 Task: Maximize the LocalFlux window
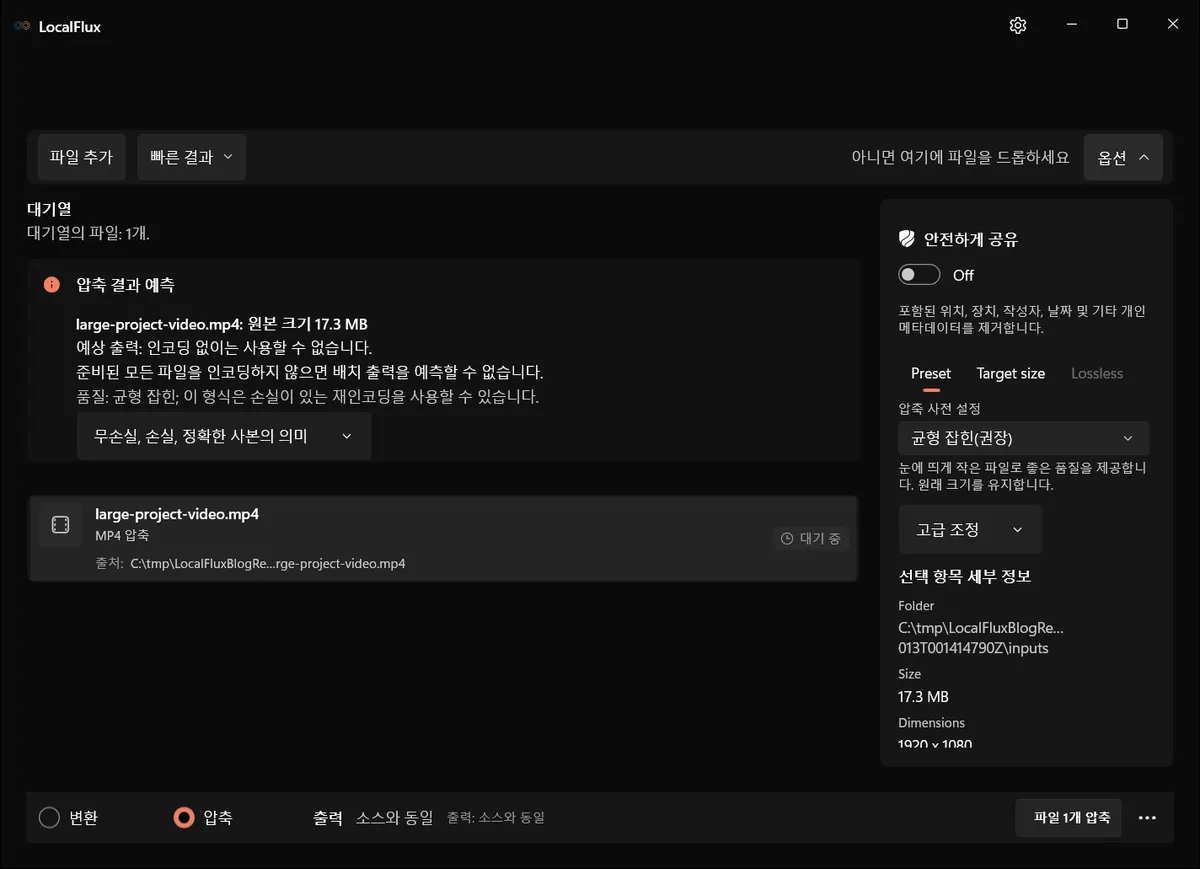tap(1122, 25)
